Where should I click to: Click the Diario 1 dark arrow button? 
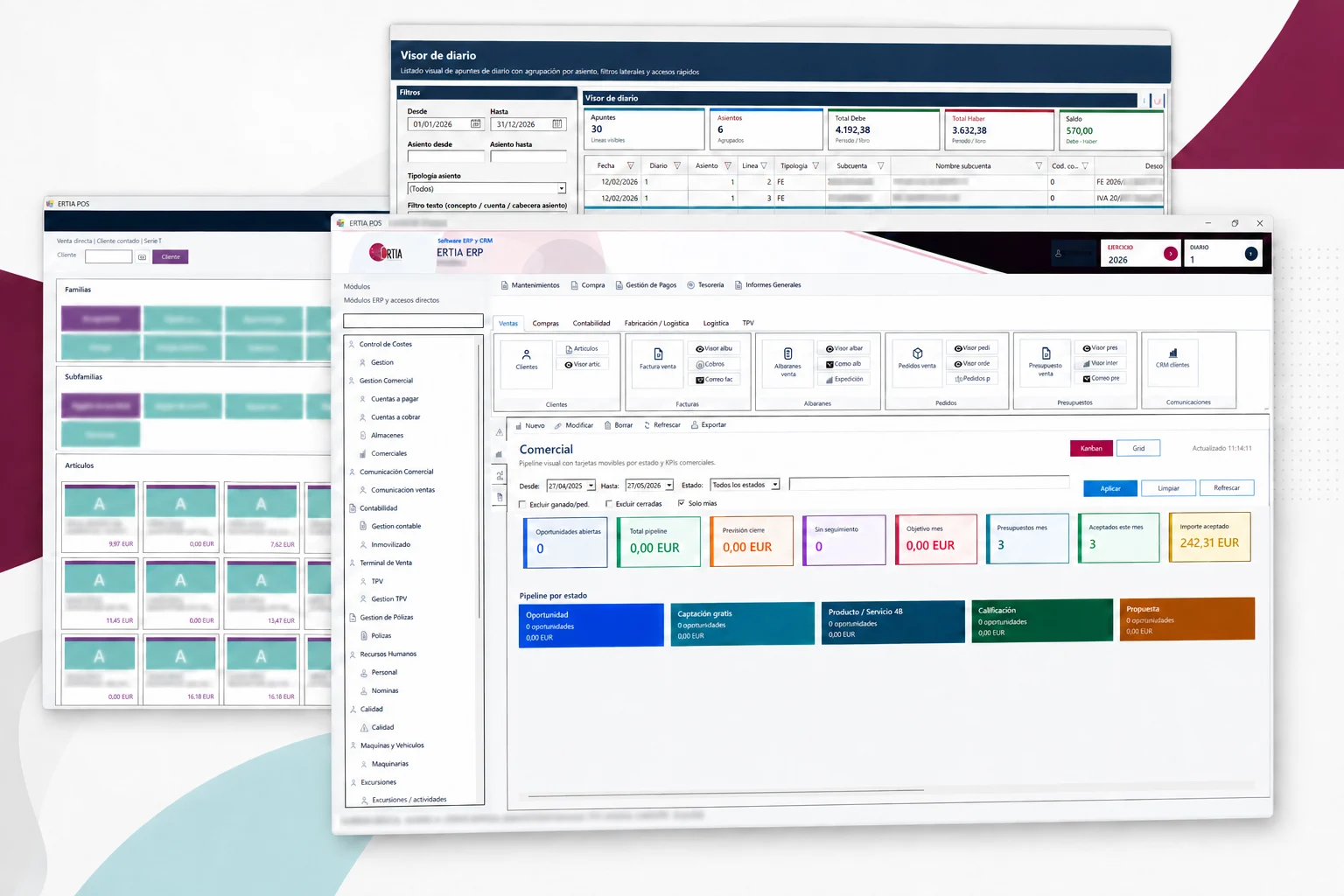click(1251, 254)
